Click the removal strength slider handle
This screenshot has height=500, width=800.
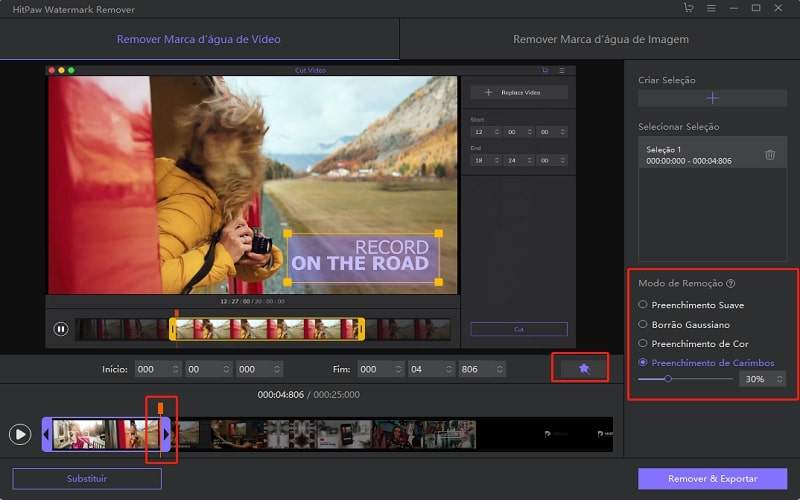(668, 379)
